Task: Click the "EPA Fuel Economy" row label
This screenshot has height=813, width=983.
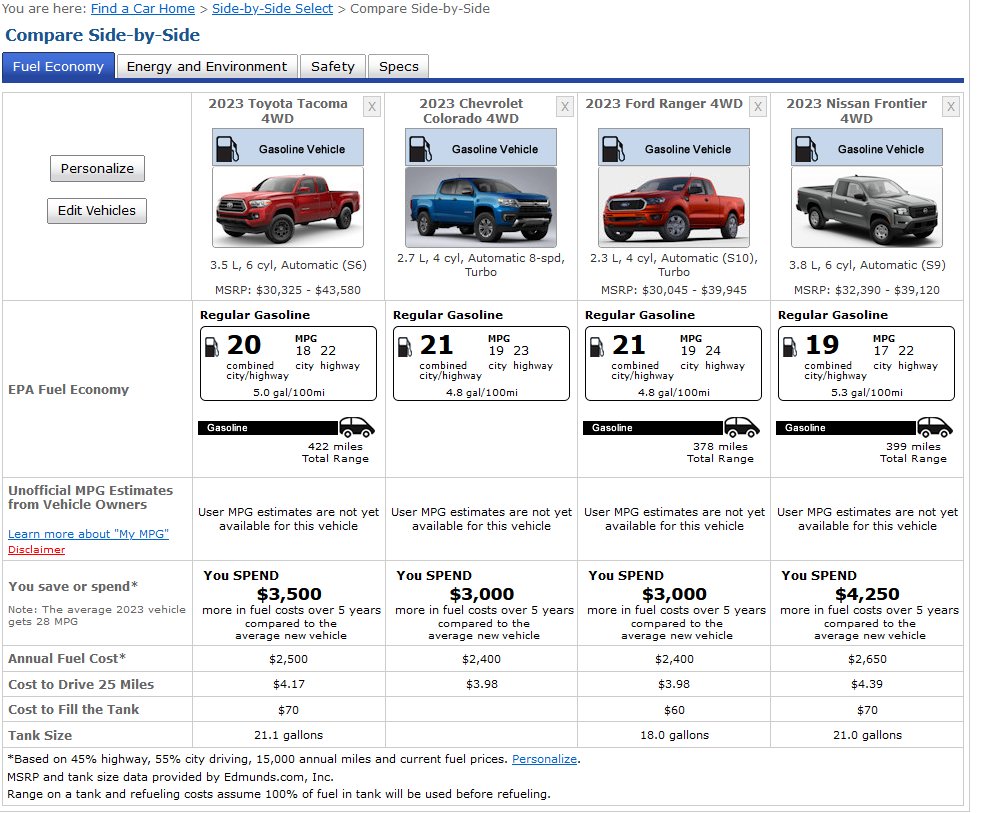Action: point(68,390)
